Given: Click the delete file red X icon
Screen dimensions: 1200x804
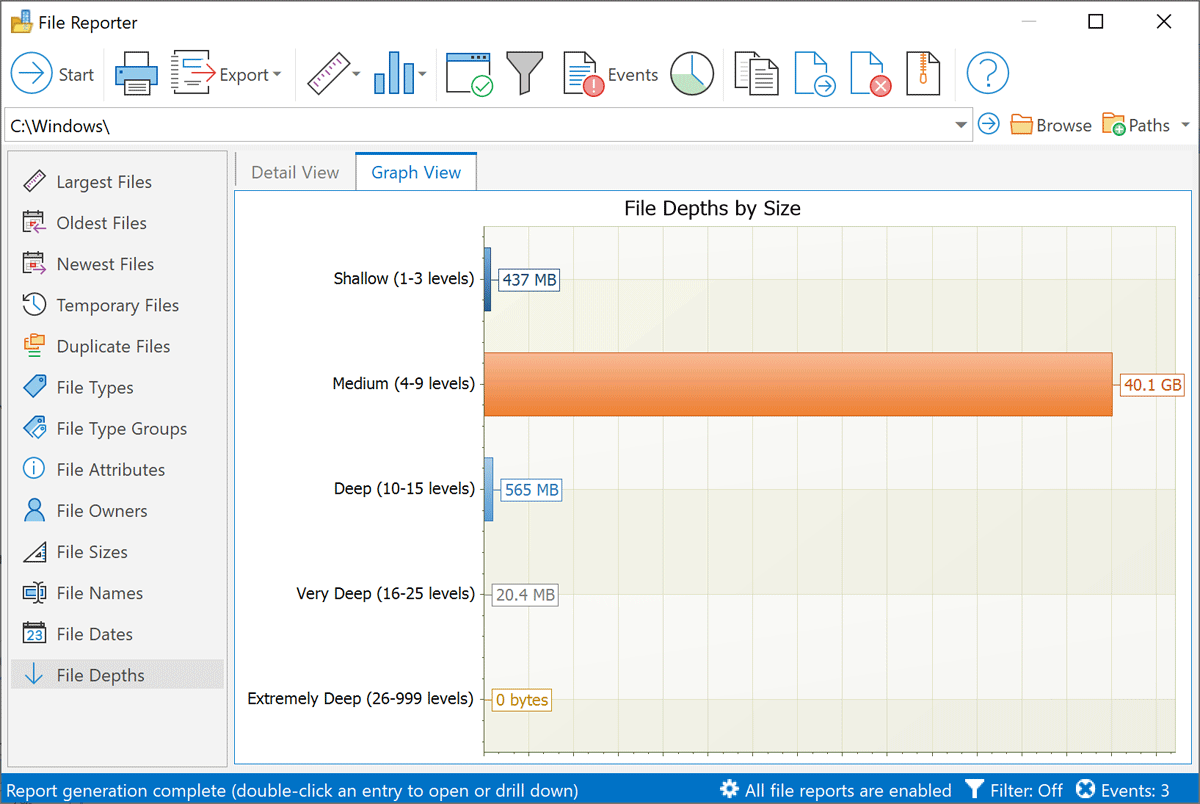Looking at the screenshot, I should (x=869, y=74).
